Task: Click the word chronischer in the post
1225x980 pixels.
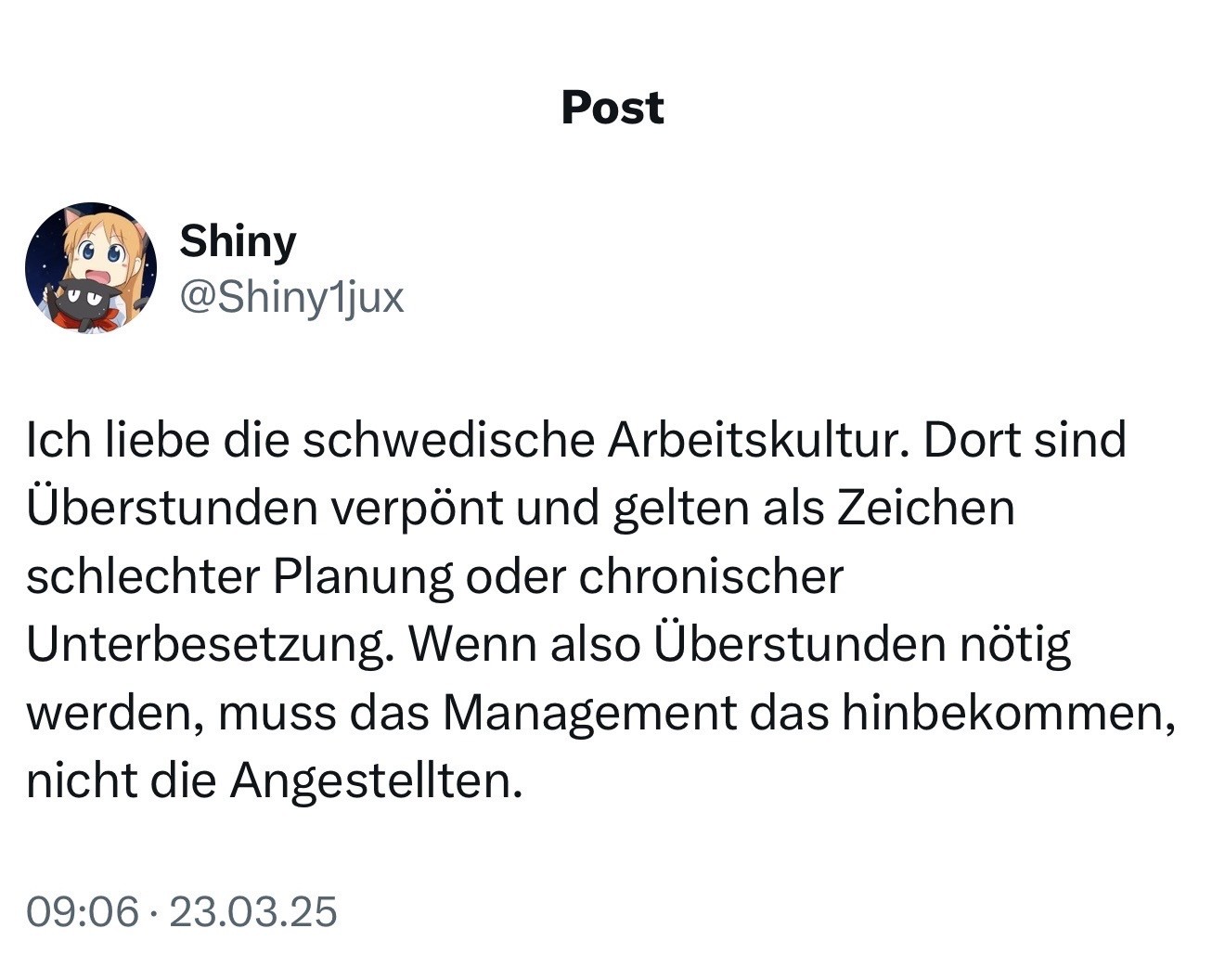Action: [711, 575]
